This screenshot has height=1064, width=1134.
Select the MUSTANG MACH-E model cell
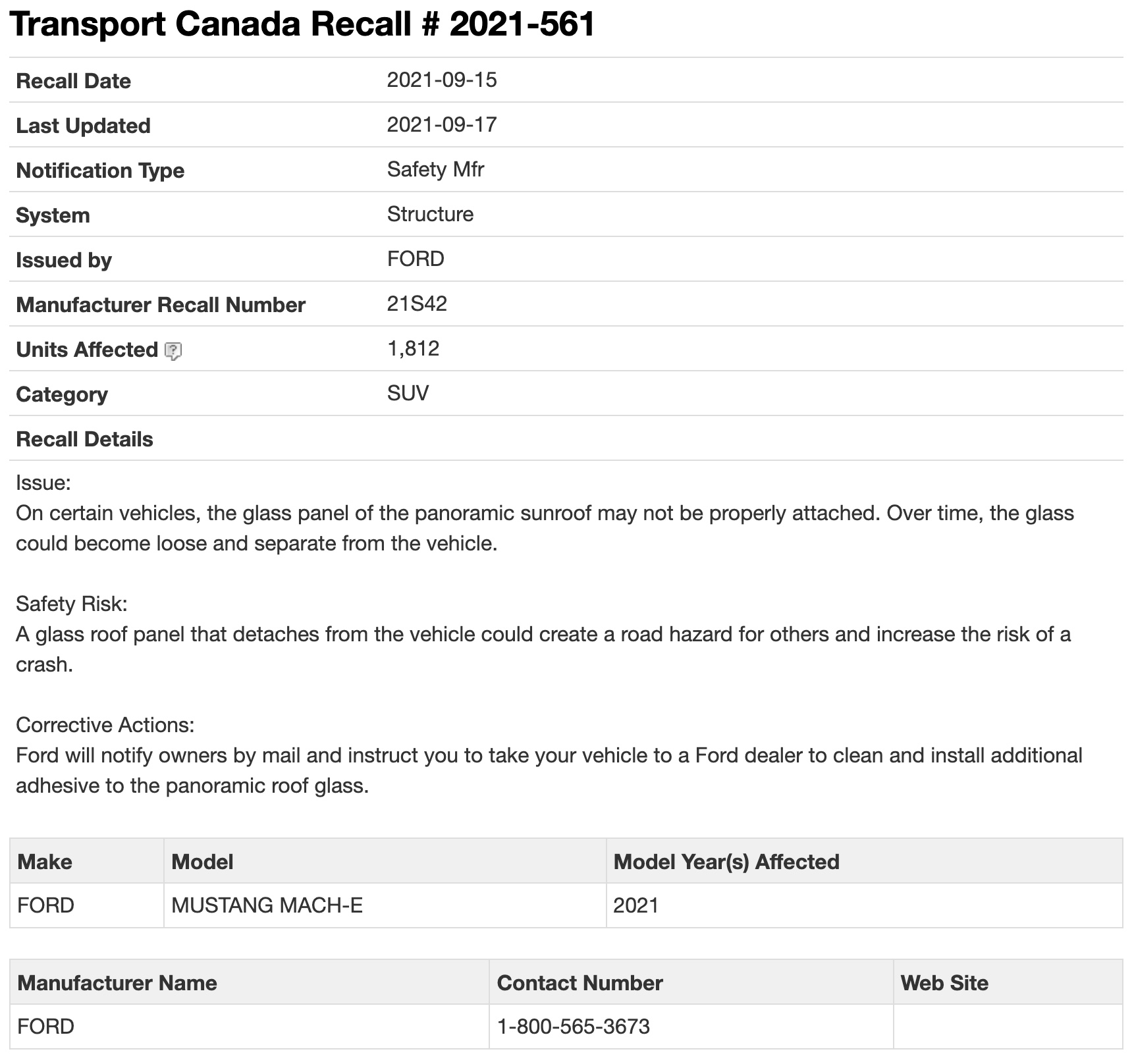coord(267,906)
